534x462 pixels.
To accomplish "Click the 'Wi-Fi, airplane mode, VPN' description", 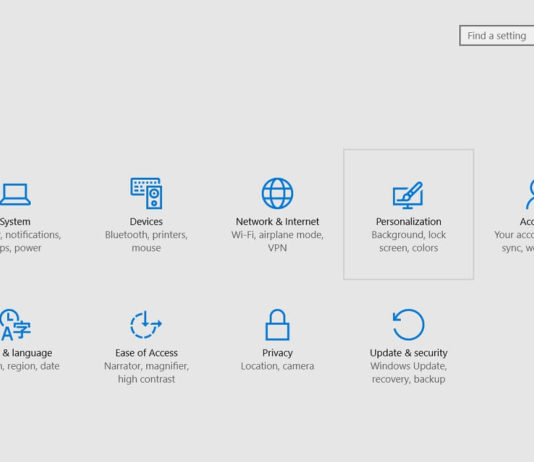I will (277, 241).
